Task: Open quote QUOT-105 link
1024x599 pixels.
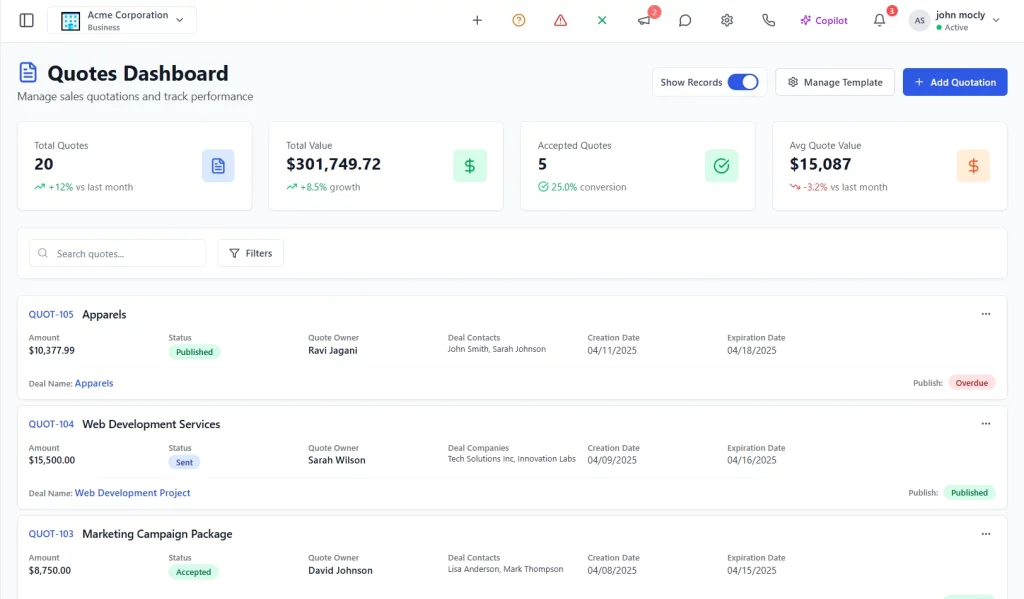Action: coord(51,314)
